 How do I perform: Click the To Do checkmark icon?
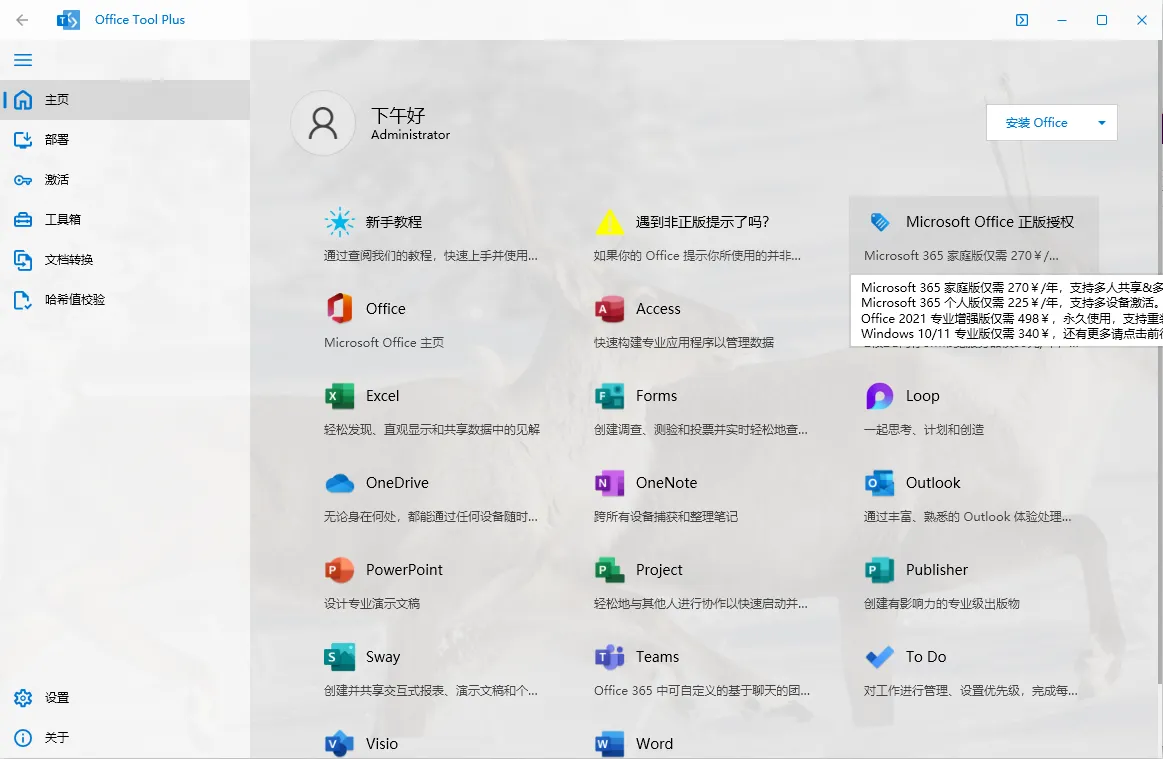coord(879,657)
